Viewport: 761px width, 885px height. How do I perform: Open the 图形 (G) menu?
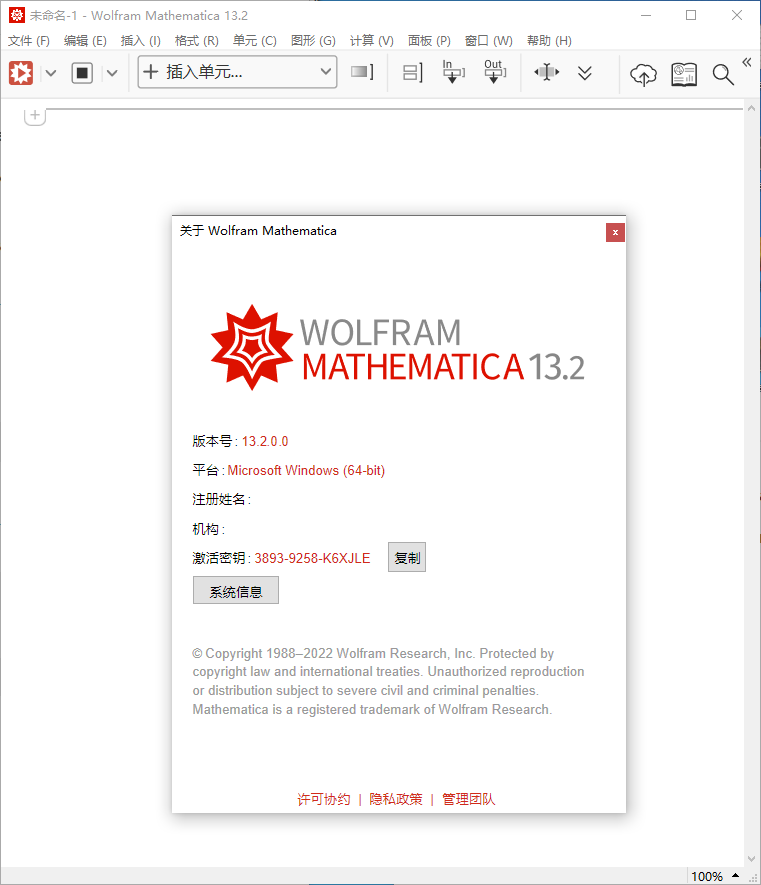pyautogui.click(x=313, y=41)
